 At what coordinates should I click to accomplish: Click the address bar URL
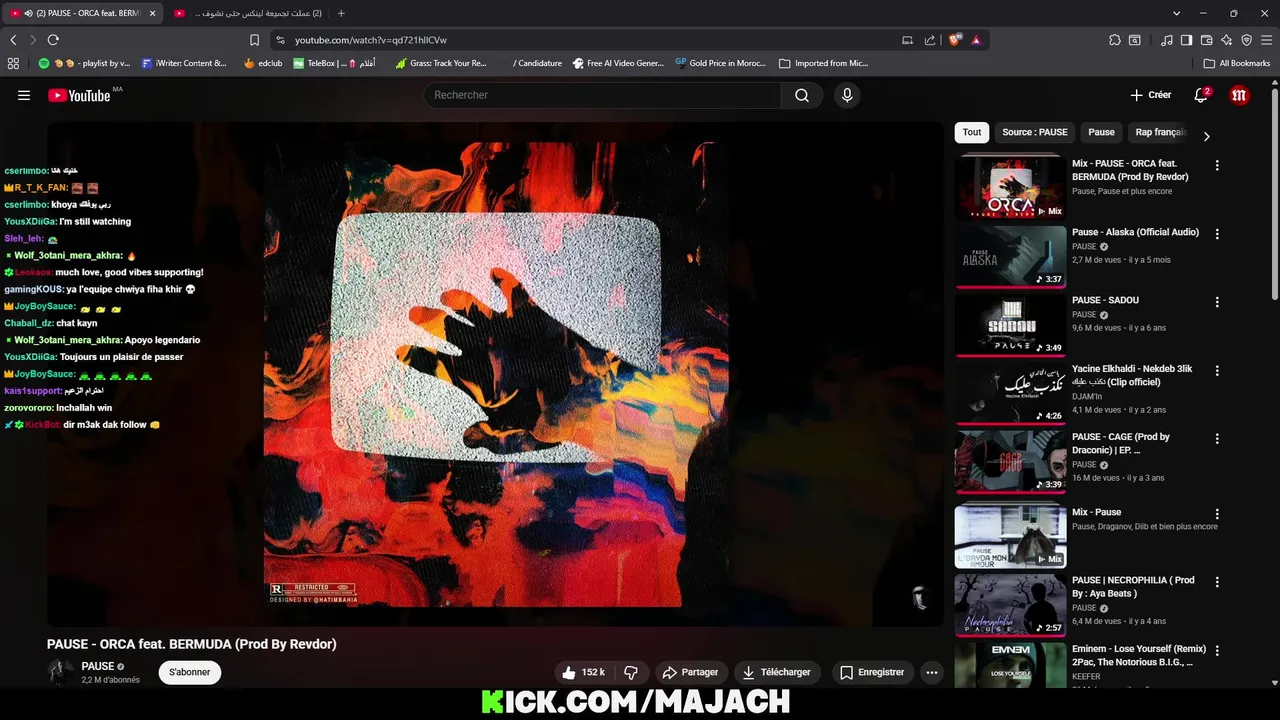click(x=371, y=40)
